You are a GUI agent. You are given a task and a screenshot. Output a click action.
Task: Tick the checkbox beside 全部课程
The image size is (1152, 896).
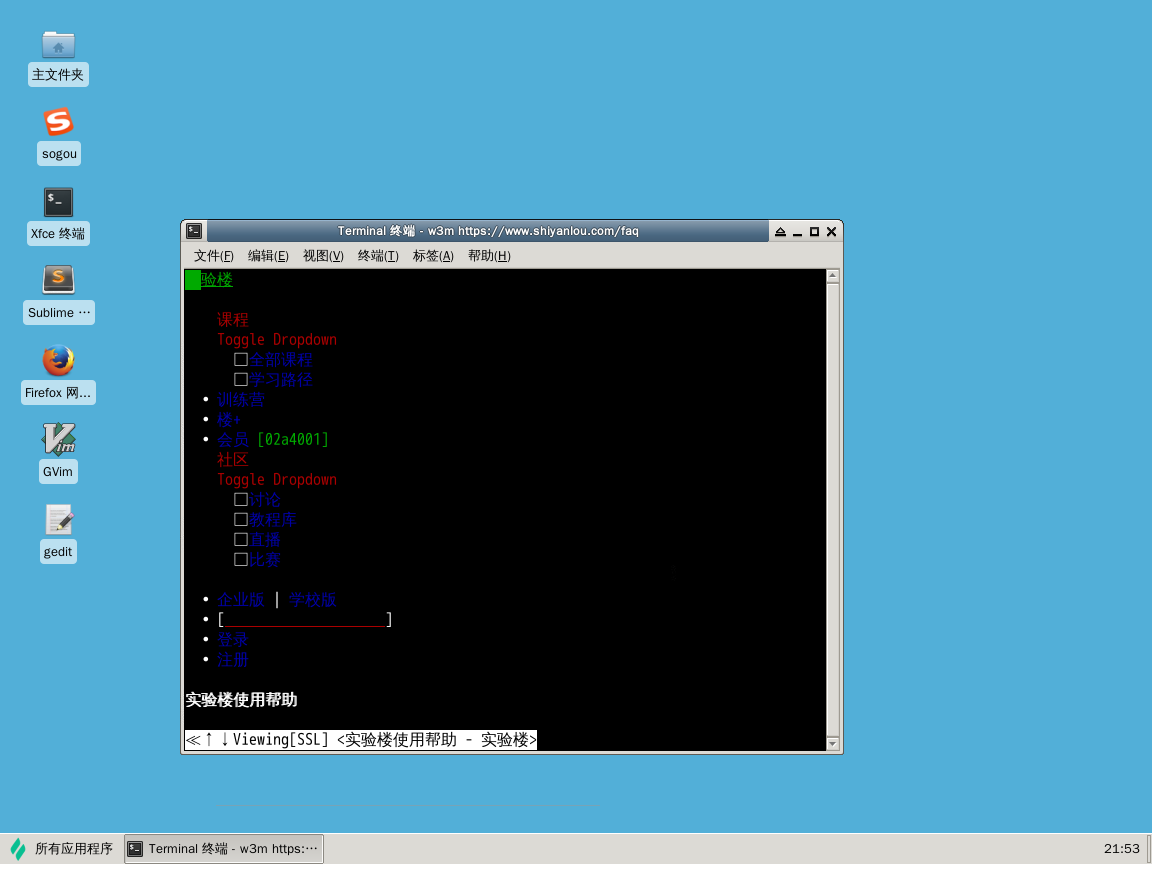(x=240, y=360)
